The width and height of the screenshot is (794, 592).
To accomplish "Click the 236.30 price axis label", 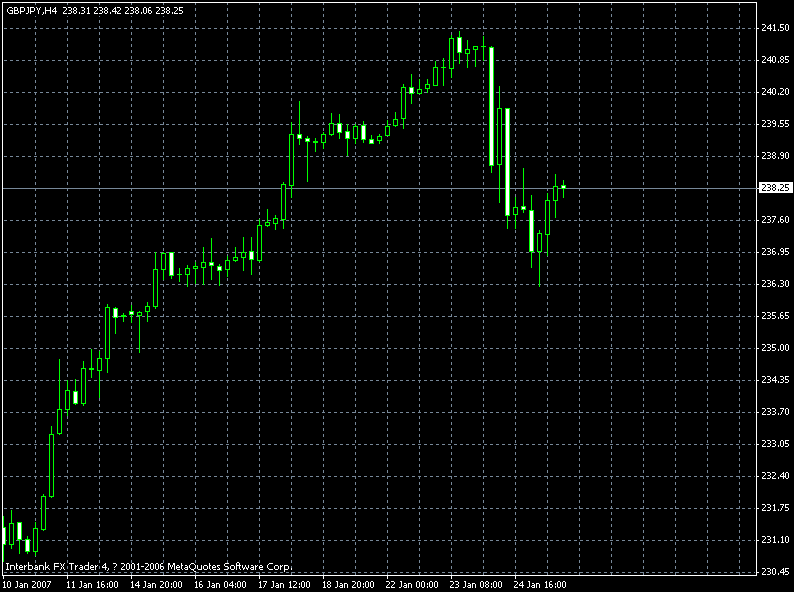I will tap(775, 284).
